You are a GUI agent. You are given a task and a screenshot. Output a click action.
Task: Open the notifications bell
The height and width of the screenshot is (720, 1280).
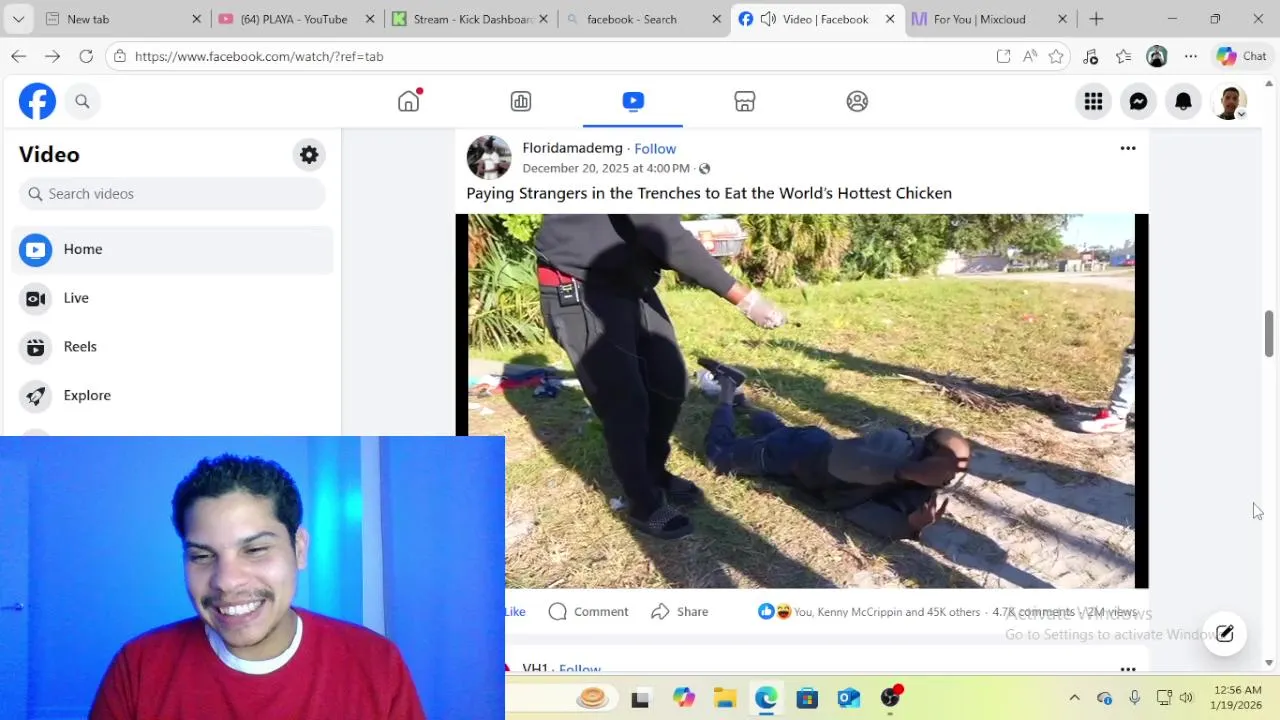tap(1183, 101)
